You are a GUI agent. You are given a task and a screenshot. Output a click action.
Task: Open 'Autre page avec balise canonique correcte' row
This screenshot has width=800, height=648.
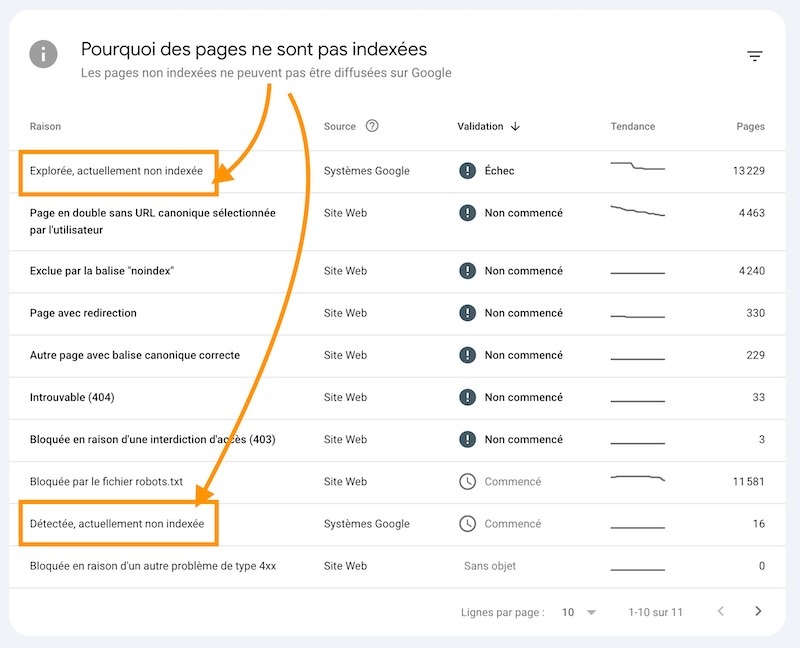point(397,356)
